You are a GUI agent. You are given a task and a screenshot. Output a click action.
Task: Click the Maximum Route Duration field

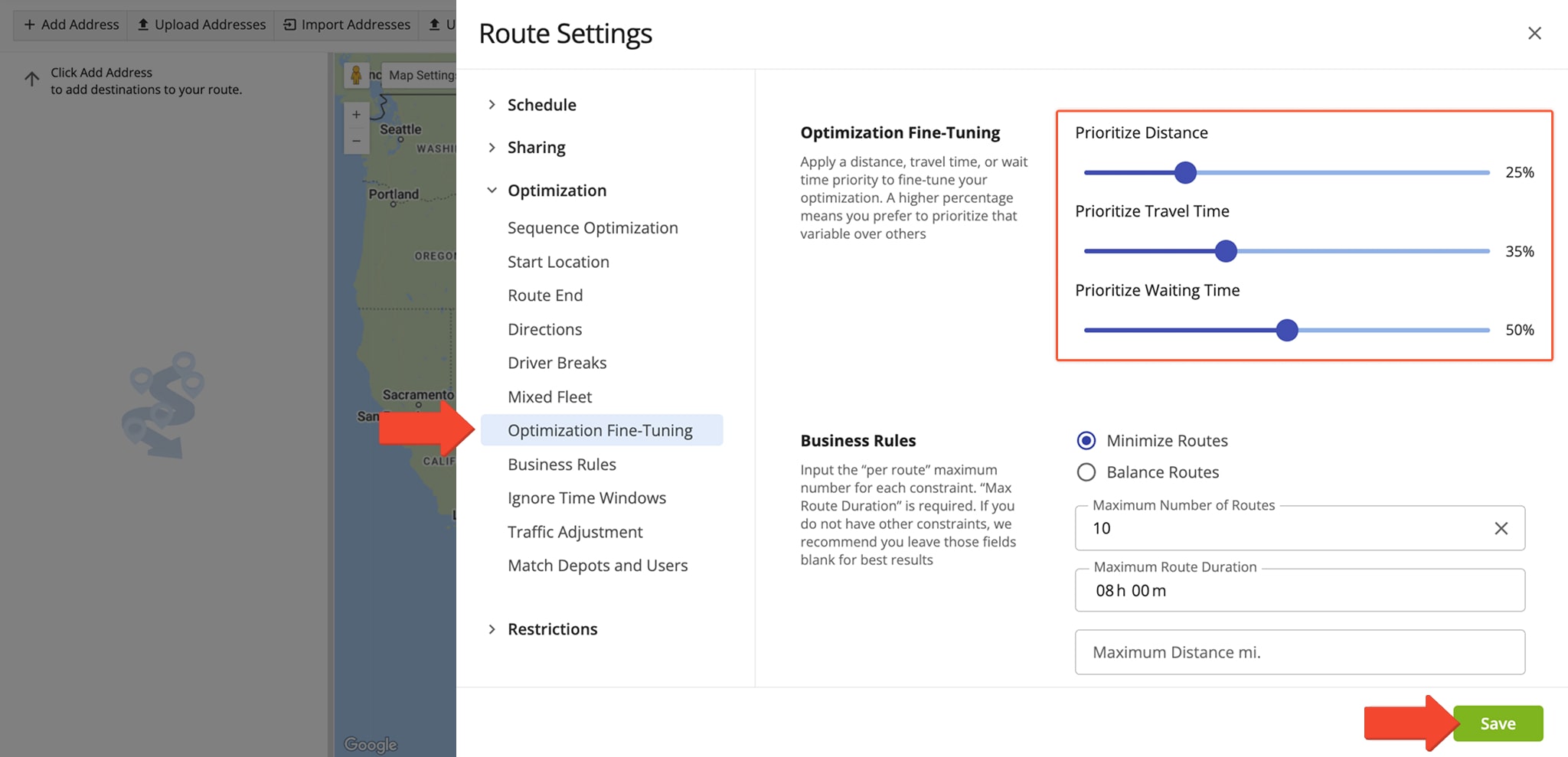coord(1300,590)
